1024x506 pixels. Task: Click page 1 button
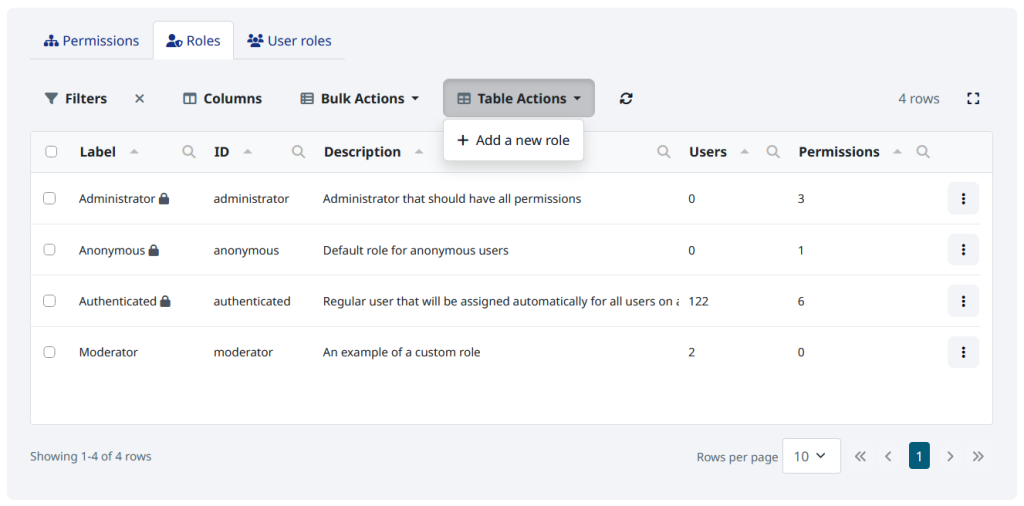[919, 456]
